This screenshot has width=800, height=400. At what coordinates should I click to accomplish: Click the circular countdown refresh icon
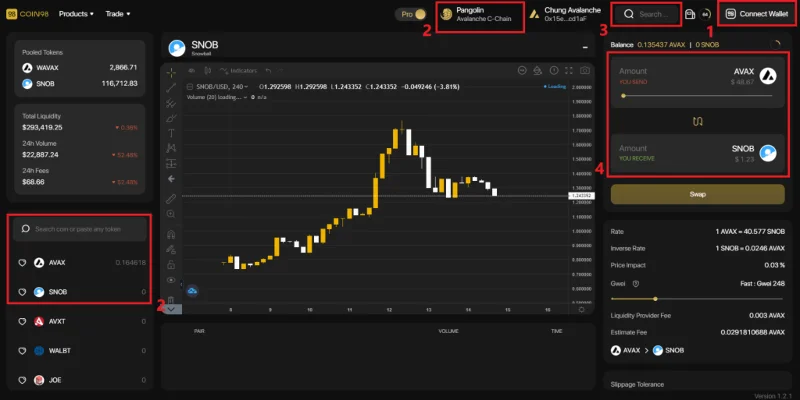tap(706, 14)
